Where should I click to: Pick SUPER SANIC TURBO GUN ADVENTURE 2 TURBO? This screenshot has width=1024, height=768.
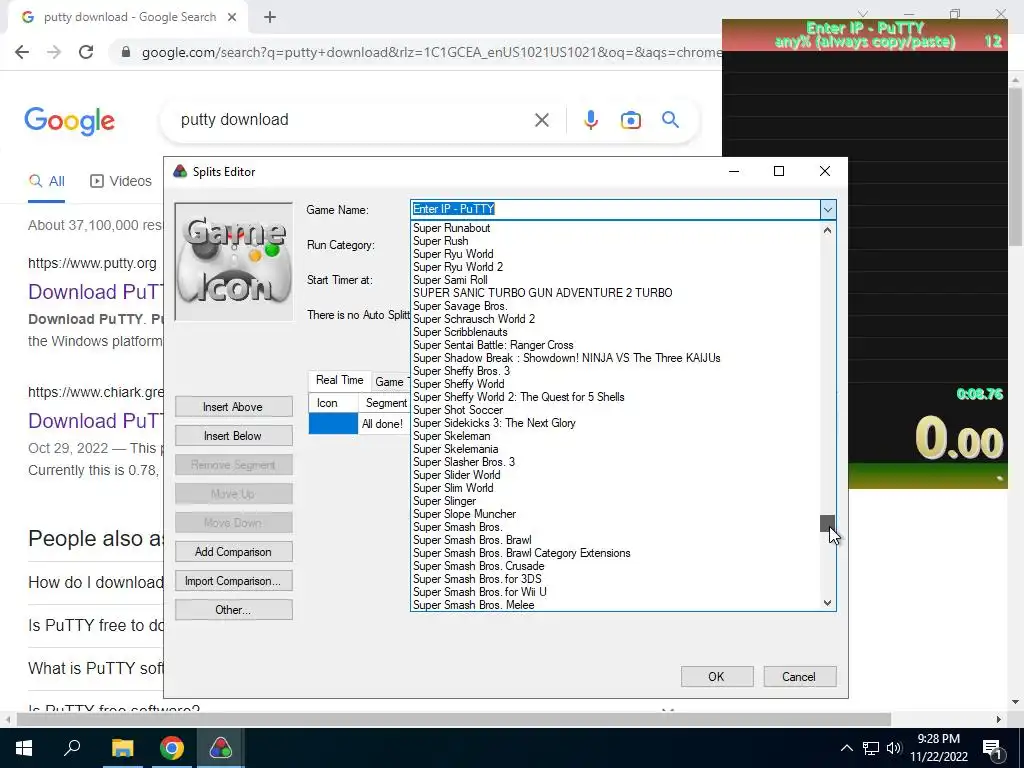pyautogui.click(x=542, y=293)
